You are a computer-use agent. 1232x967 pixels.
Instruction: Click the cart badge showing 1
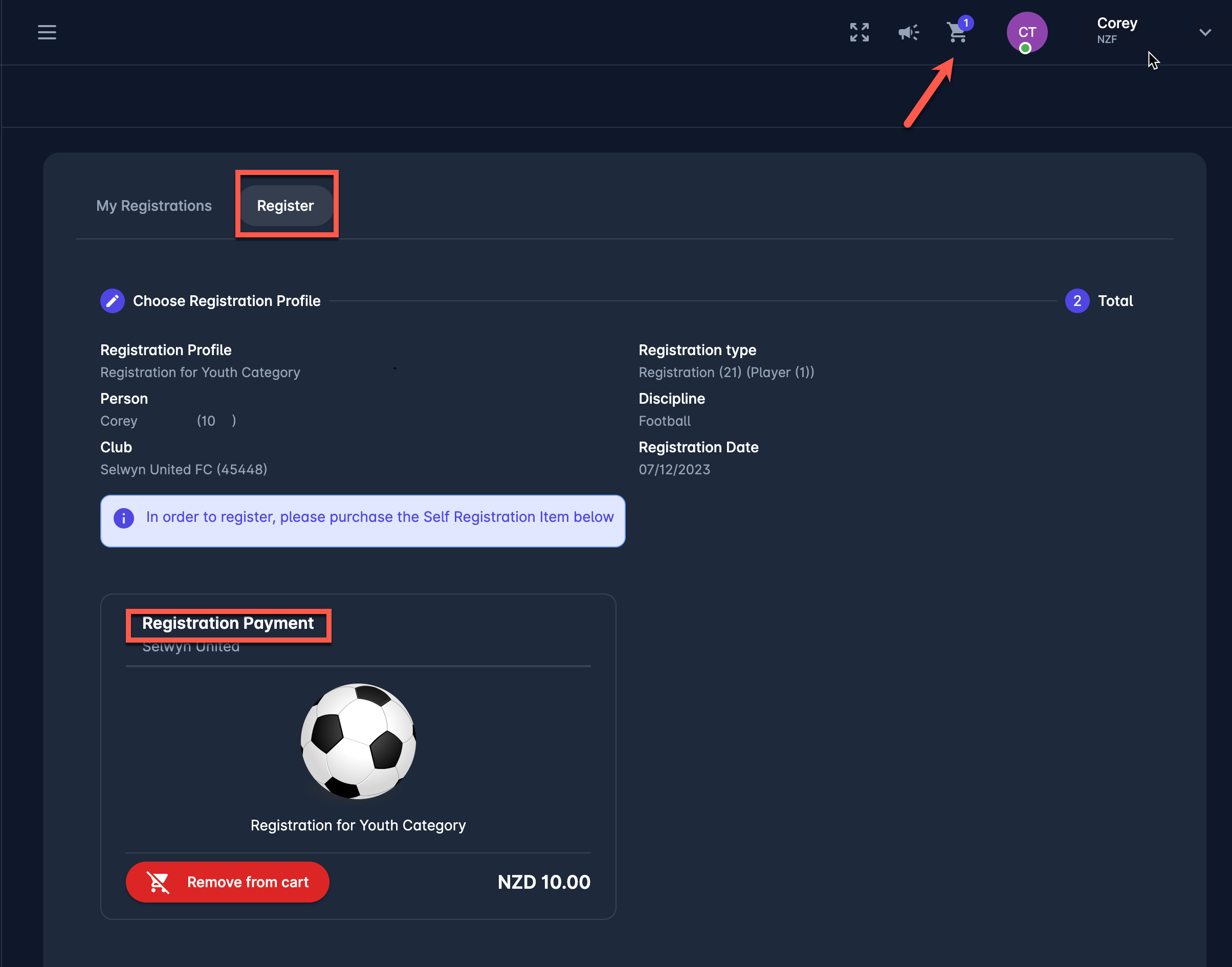(966, 23)
